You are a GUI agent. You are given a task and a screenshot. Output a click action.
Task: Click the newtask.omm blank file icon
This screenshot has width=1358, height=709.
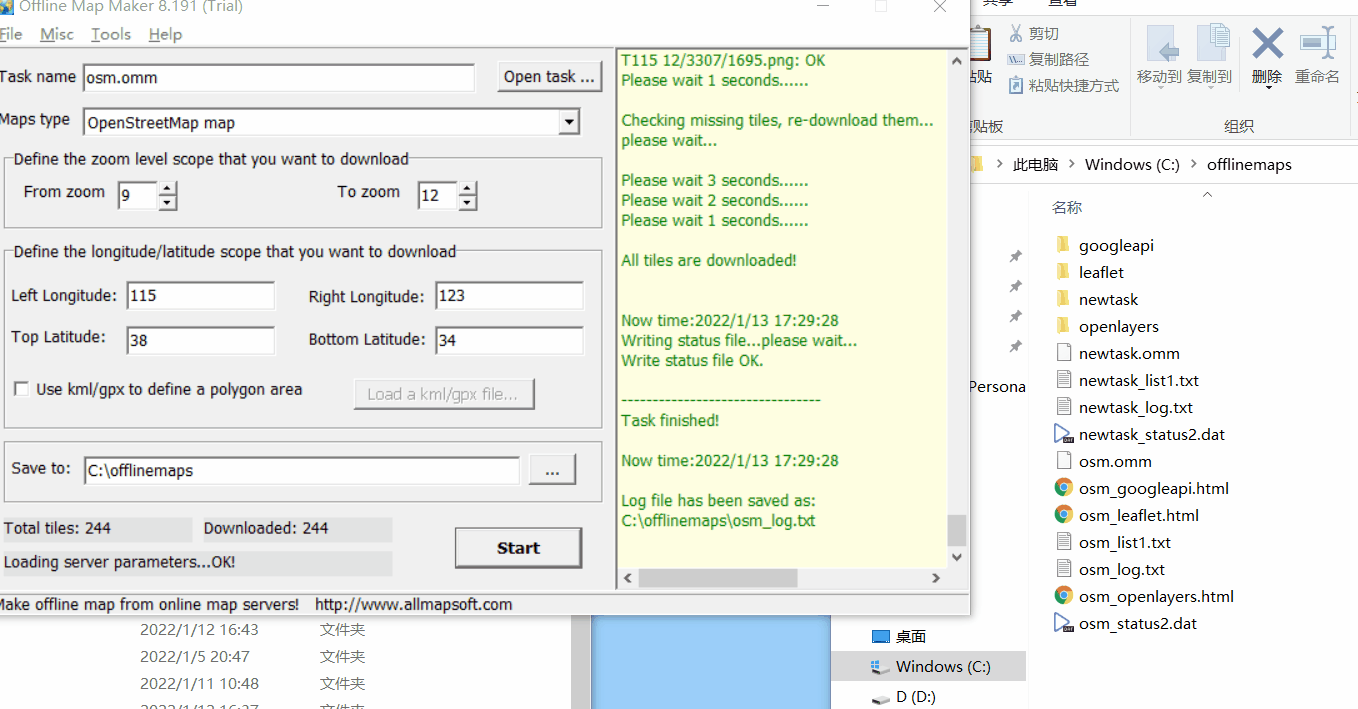[x=1063, y=353]
